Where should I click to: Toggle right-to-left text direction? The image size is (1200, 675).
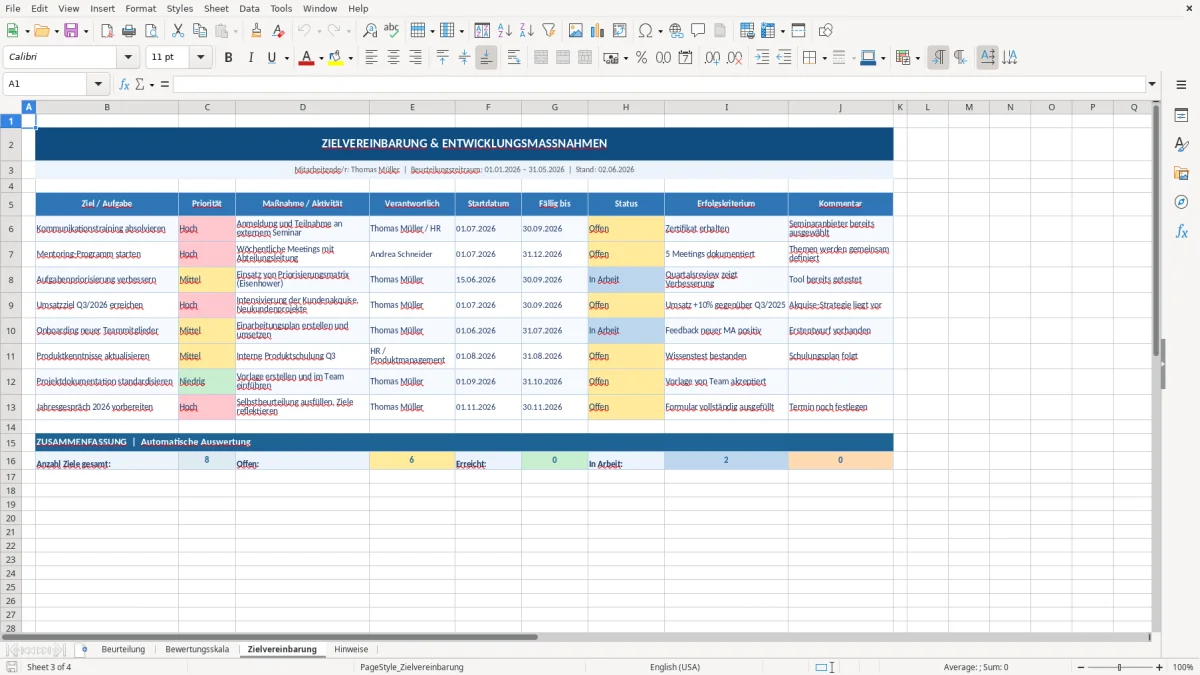960,58
